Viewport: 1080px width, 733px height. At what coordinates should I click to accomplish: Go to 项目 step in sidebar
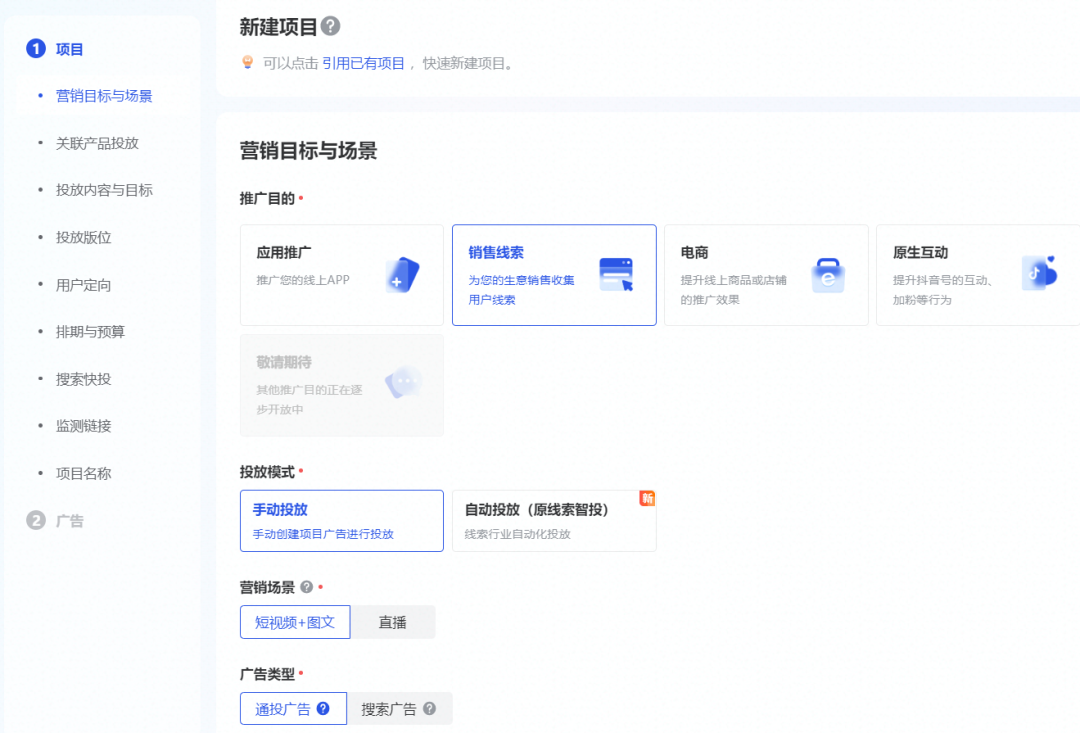pos(70,50)
